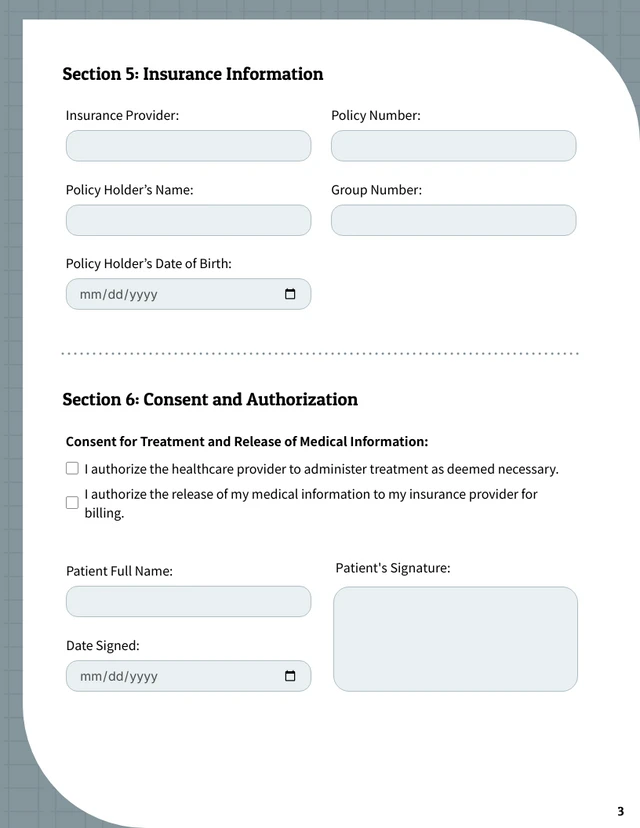Click the Policy Number input field

(453, 146)
